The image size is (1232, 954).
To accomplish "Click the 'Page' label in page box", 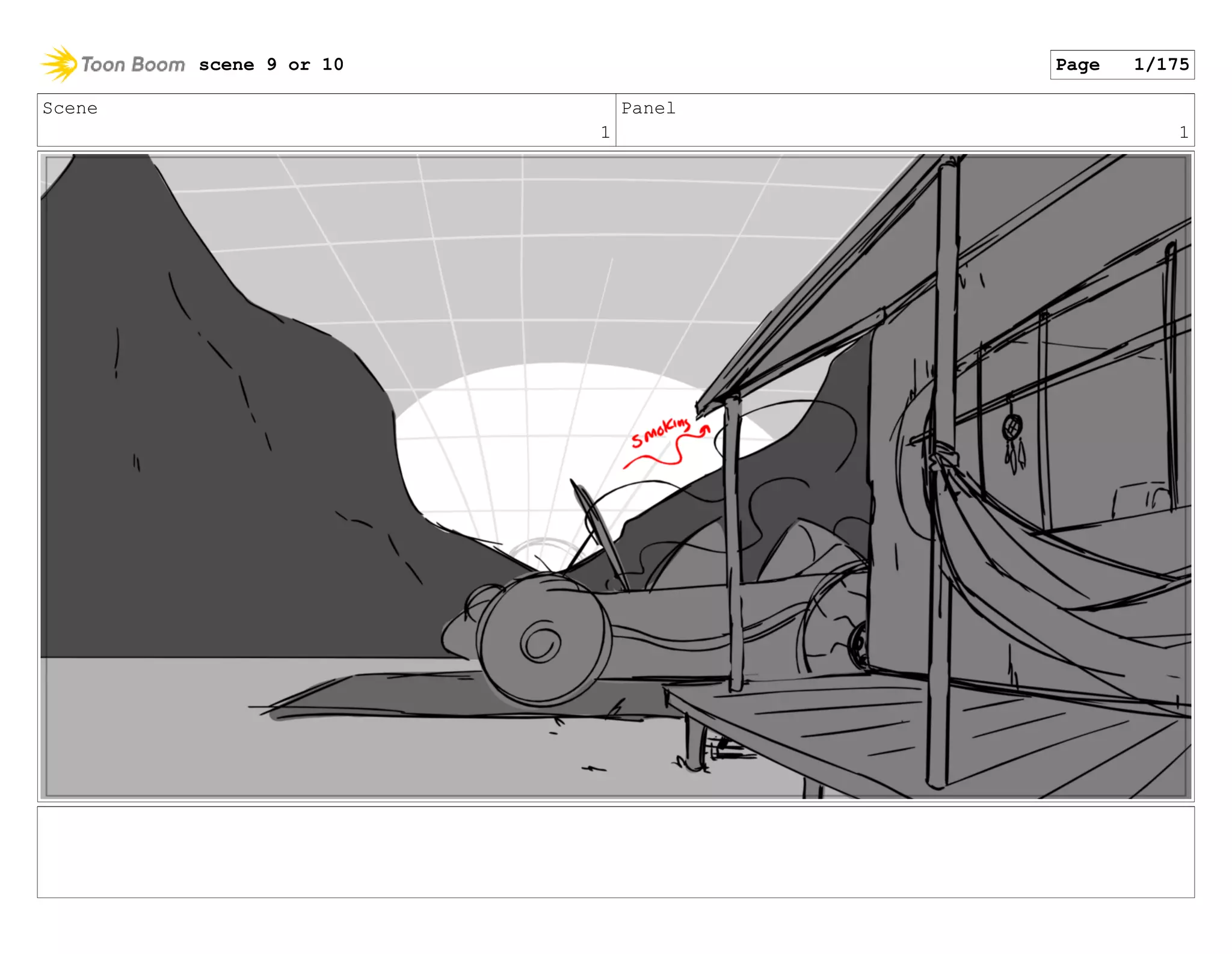I will tap(1077, 64).
